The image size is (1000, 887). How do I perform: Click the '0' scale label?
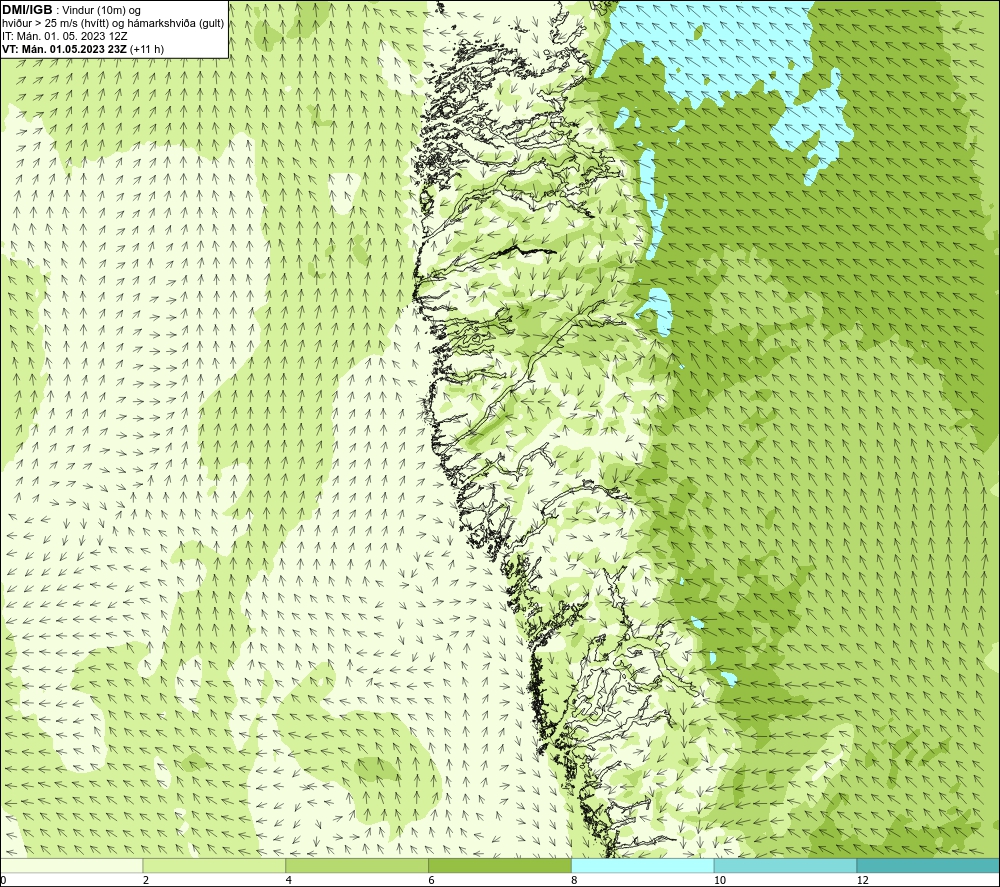3,880
